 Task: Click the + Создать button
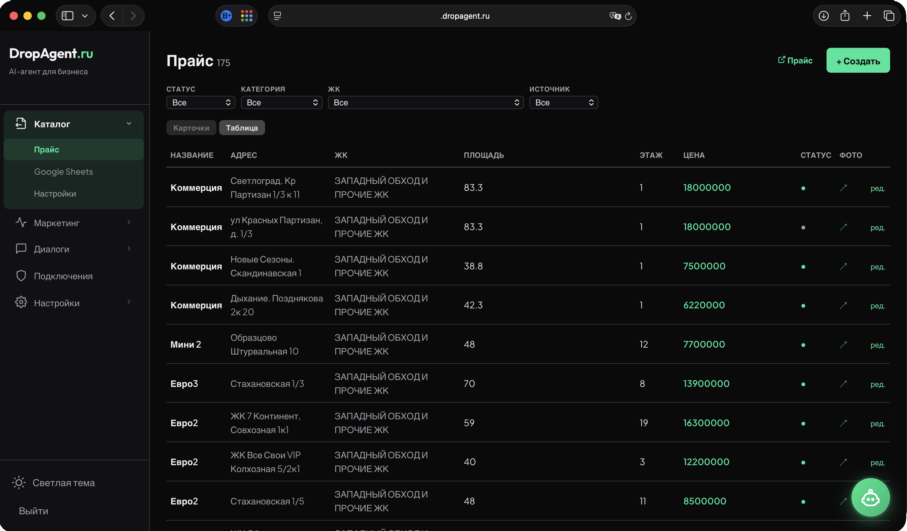click(x=857, y=61)
